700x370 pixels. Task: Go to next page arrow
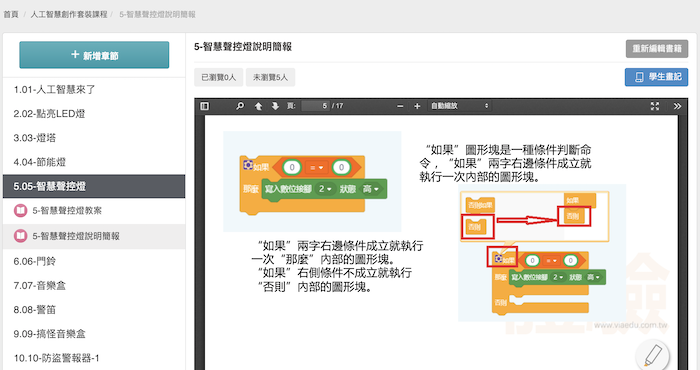(x=275, y=106)
